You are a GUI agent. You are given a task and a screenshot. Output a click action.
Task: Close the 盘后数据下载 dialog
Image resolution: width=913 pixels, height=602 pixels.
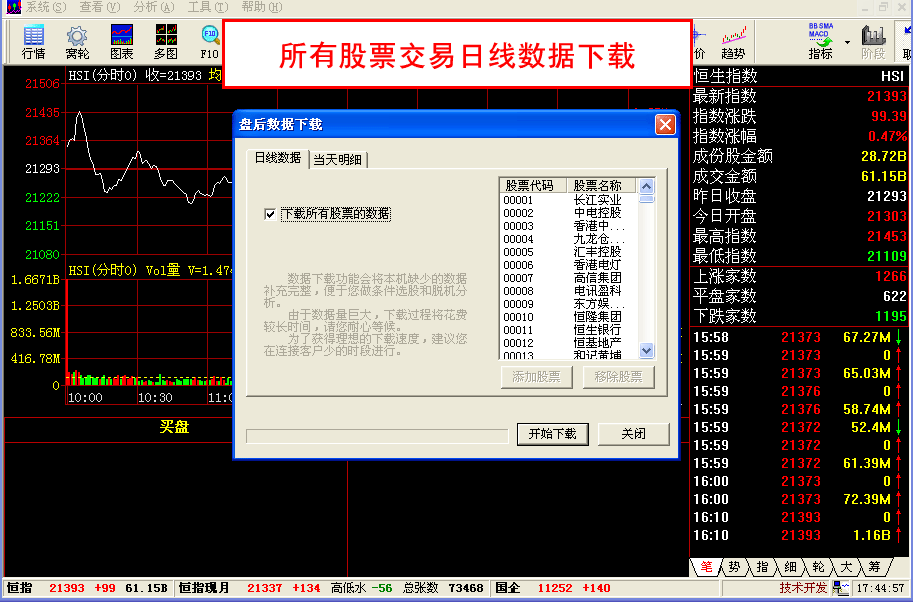coord(665,125)
